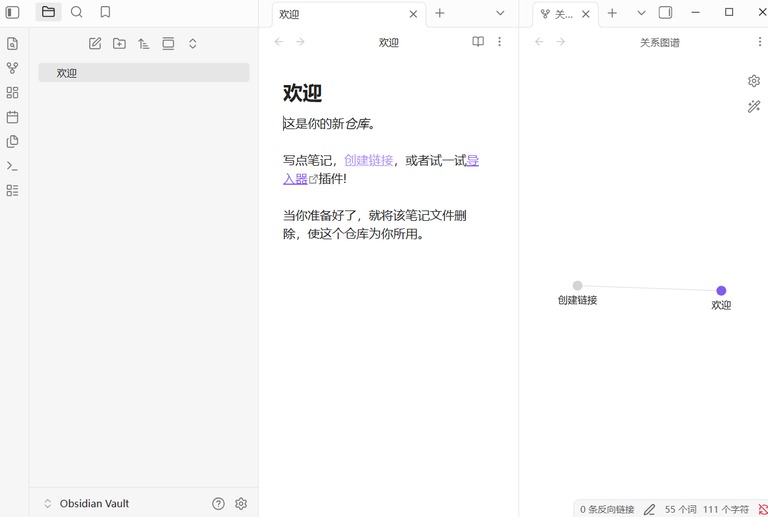This screenshot has height=517, width=768.
Task: Click paragraph starting 当你准备好了
Action: [x=375, y=225]
